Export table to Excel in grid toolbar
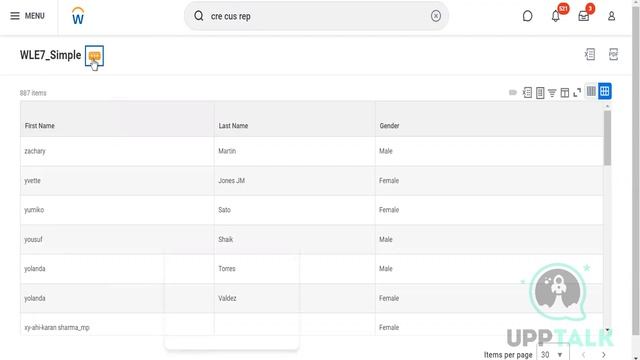640x360 pixels. [x=527, y=93]
